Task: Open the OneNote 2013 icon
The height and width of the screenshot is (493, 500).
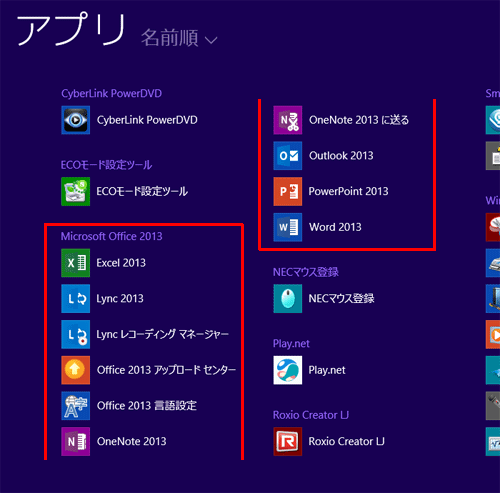Action: click(x=75, y=441)
